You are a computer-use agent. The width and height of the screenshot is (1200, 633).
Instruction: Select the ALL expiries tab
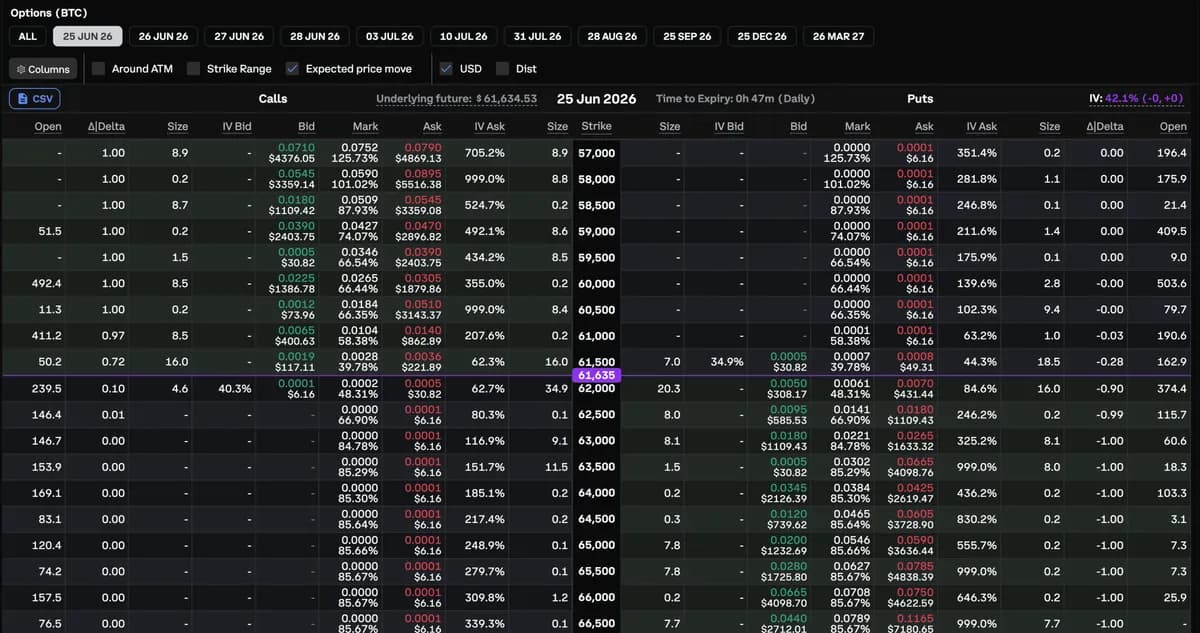(x=27, y=36)
